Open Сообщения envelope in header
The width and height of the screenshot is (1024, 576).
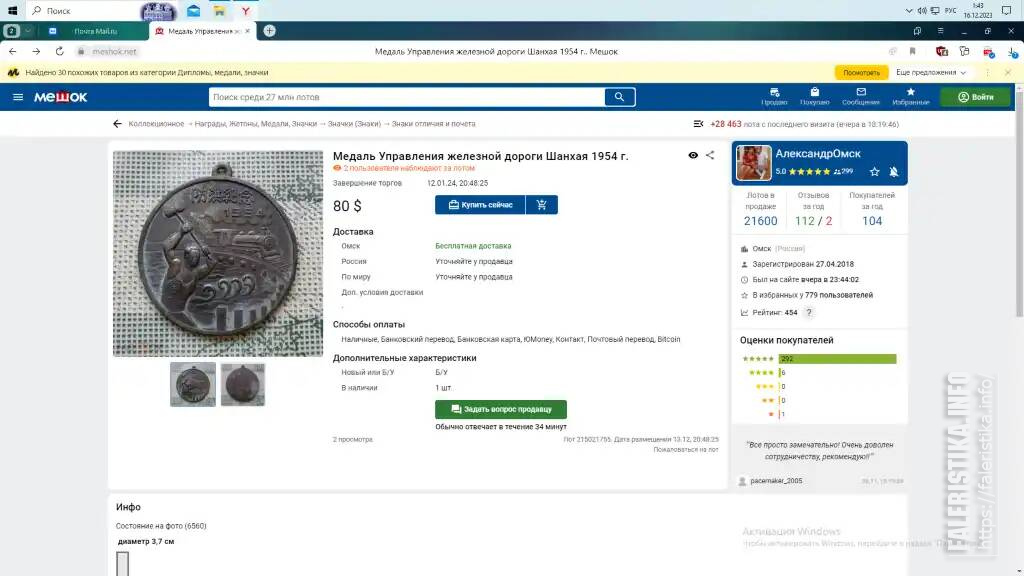coord(861,96)
